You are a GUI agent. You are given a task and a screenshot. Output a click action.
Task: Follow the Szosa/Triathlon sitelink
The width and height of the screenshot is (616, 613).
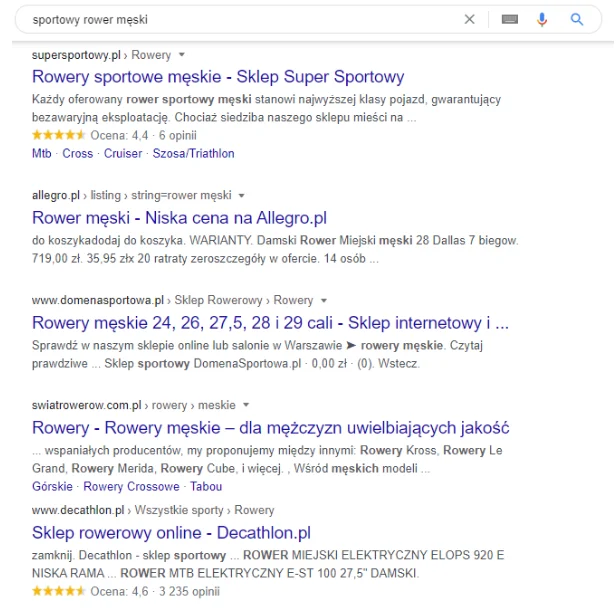click(193, 153)
